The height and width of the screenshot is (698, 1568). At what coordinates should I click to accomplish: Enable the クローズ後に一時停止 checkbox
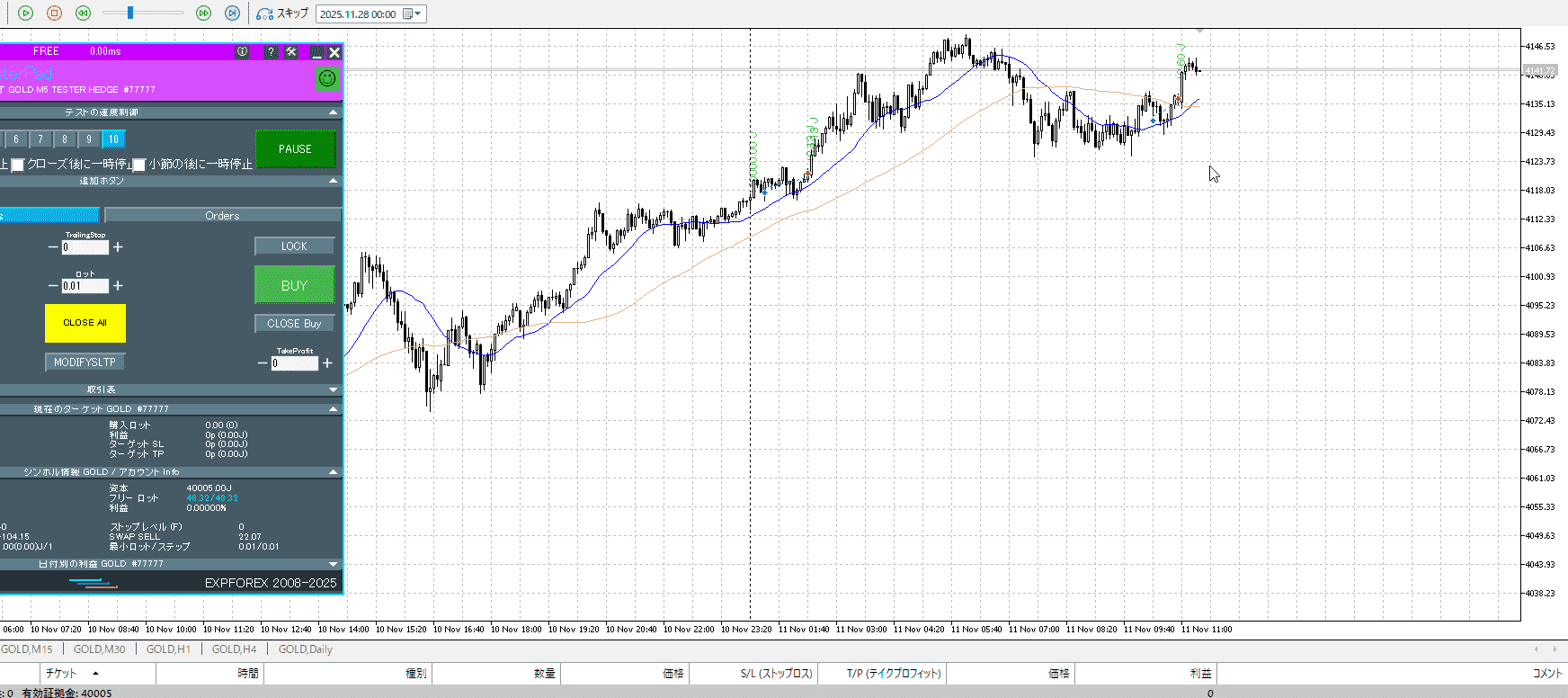coord(17,165)
